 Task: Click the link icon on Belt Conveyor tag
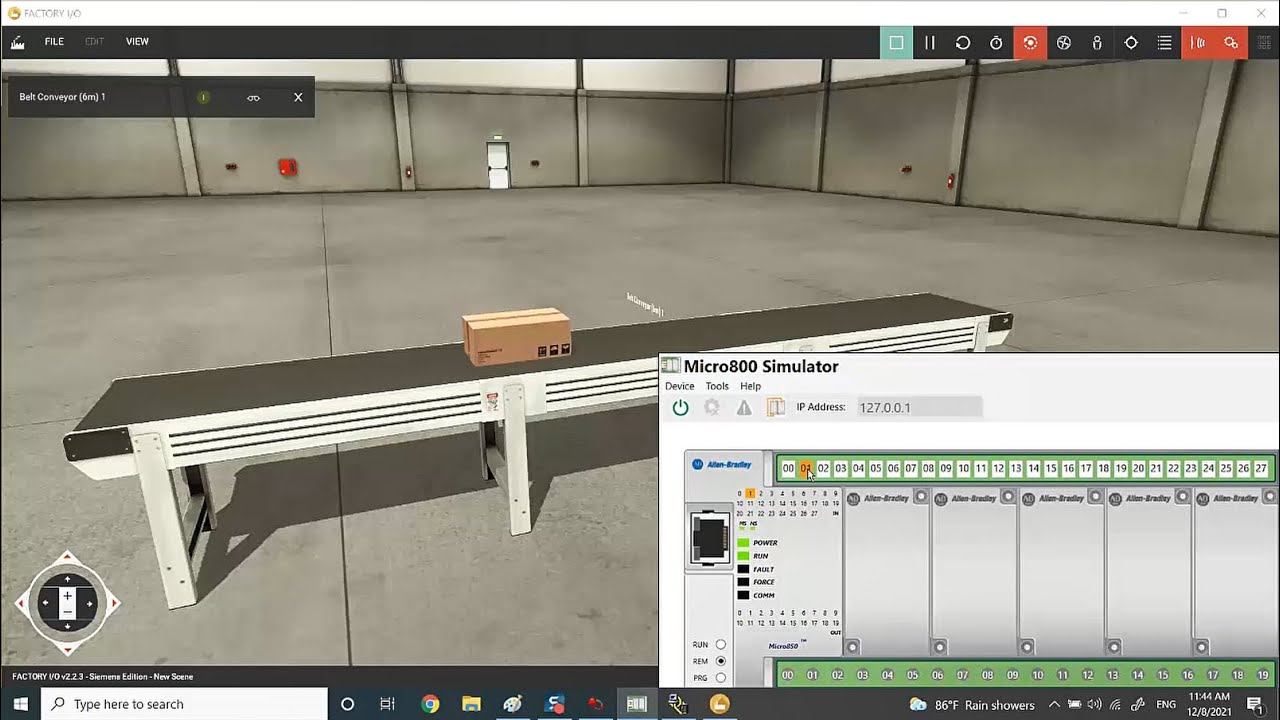click(x=253, y=97)
